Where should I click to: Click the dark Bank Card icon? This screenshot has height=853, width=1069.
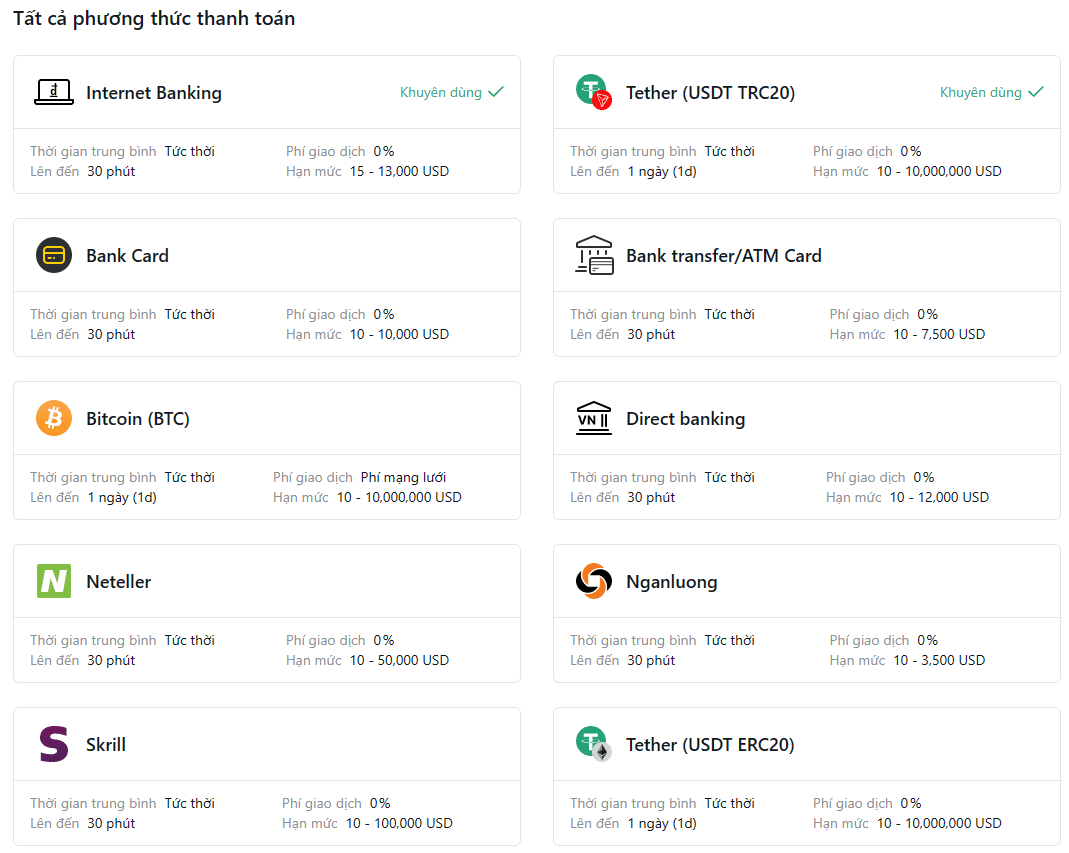(x=54, y=255)
